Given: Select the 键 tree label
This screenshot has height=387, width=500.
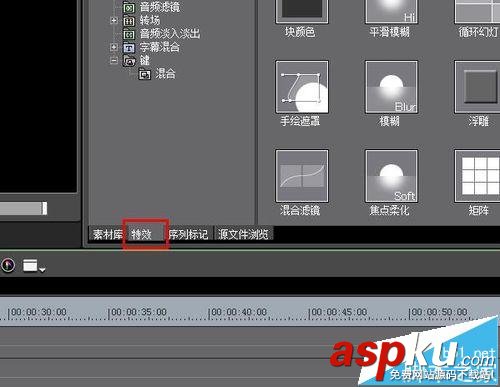Looking at the screenshot, I should (x=145, y=60).
